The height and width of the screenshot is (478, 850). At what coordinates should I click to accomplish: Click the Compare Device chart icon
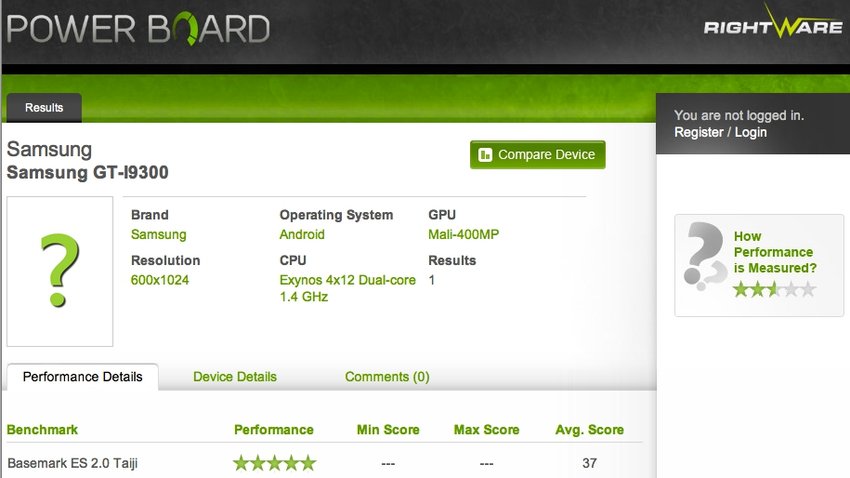tap(485, 155)
